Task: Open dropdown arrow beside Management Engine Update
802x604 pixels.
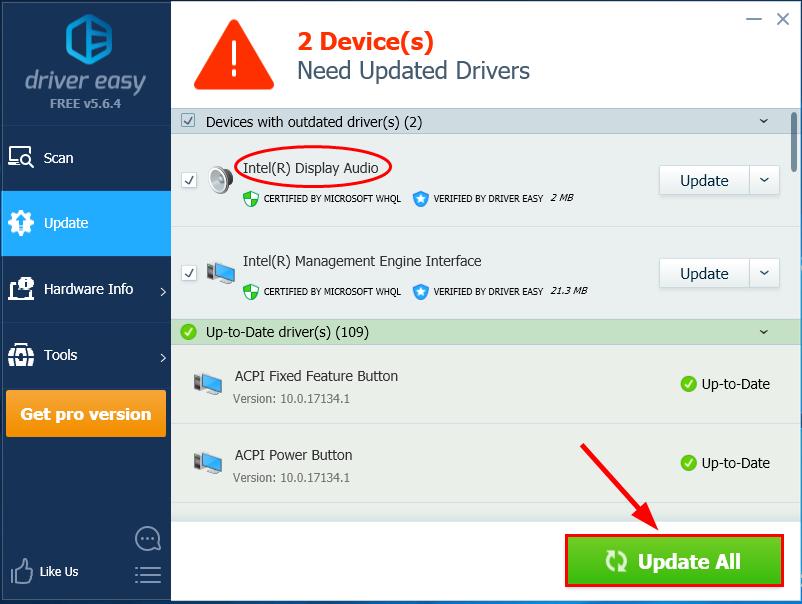Action: (764, 273)
